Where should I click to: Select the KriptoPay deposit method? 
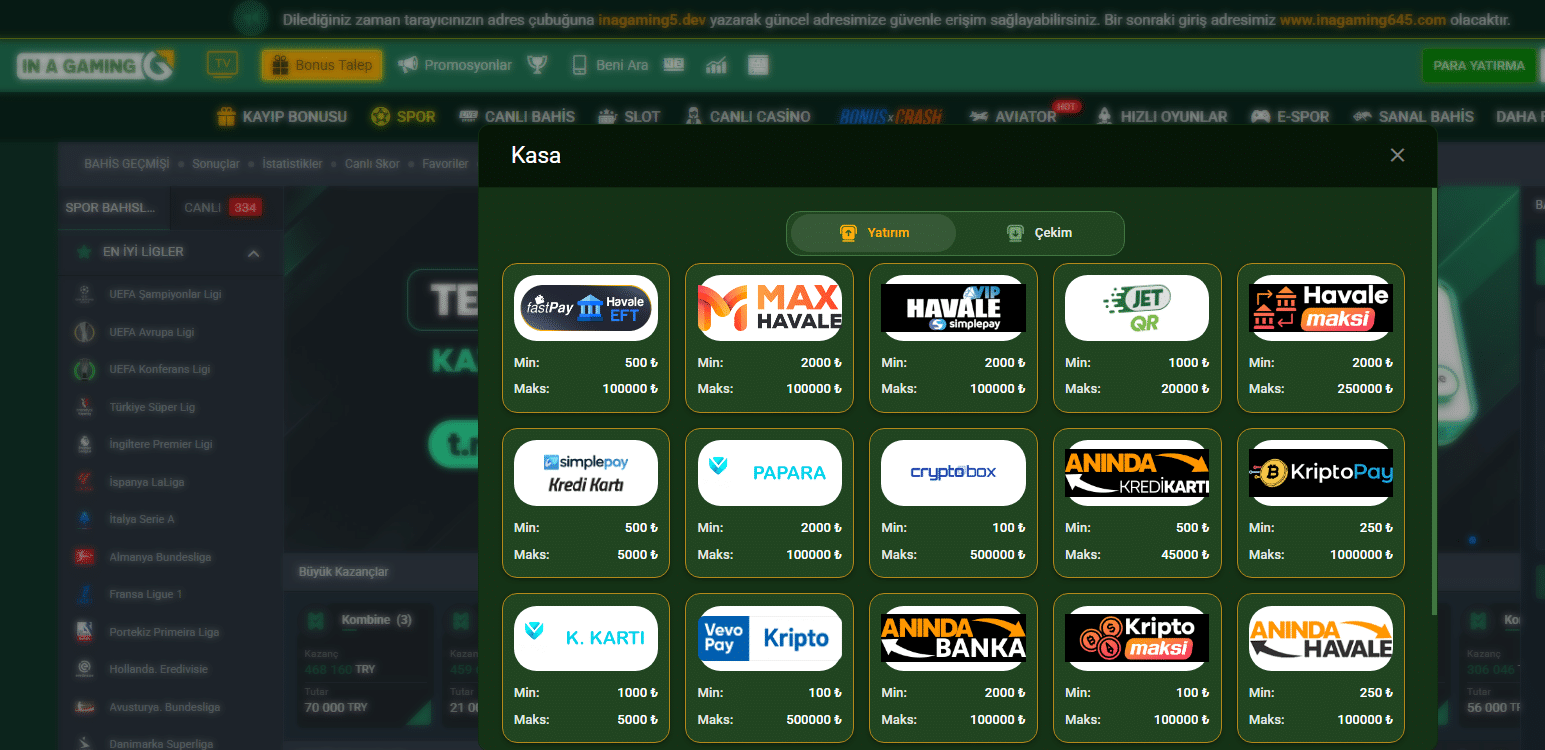click(x=1320, y=473)
